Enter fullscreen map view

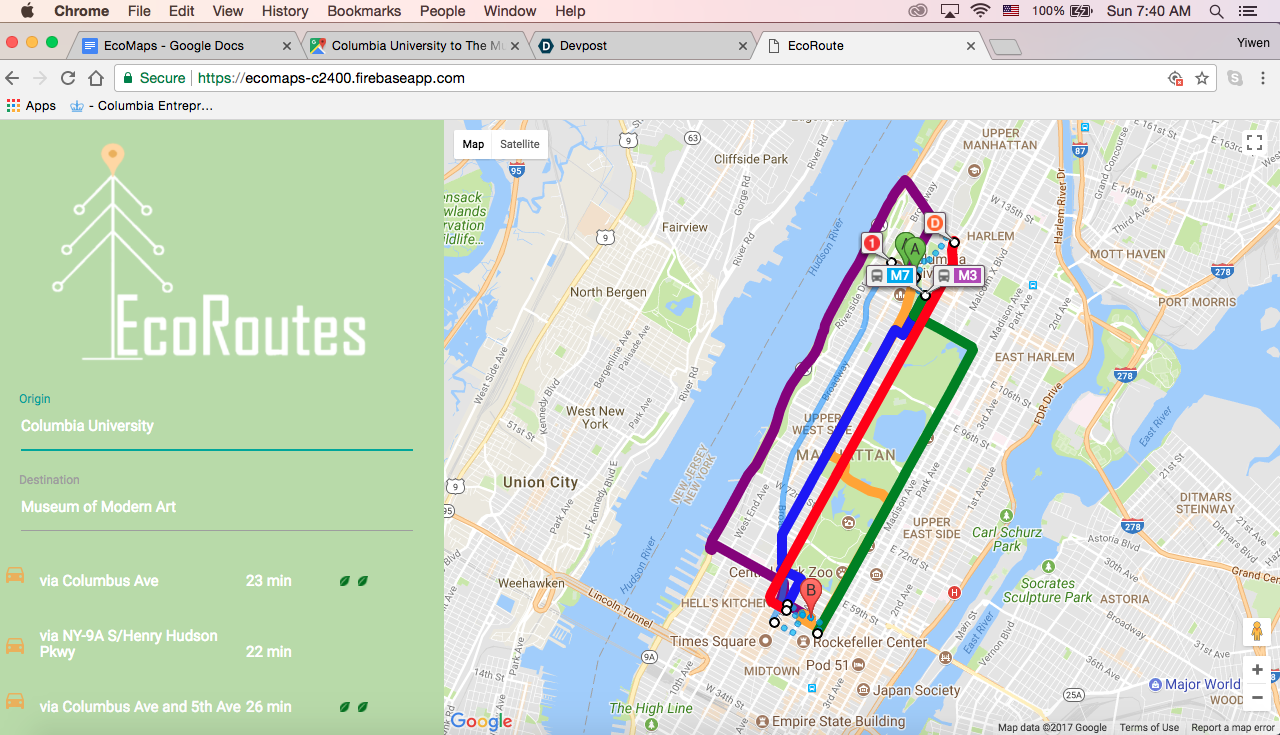1254,143
